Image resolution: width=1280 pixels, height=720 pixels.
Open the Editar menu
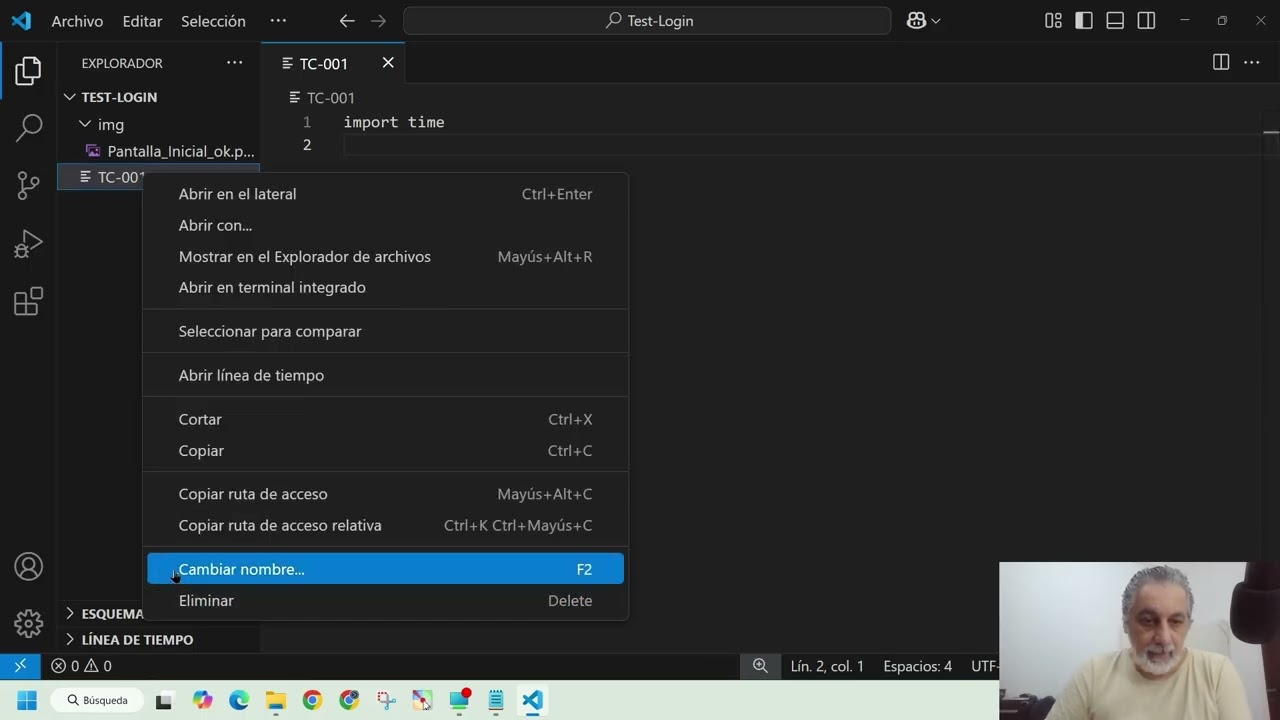[x=142, y=20]
